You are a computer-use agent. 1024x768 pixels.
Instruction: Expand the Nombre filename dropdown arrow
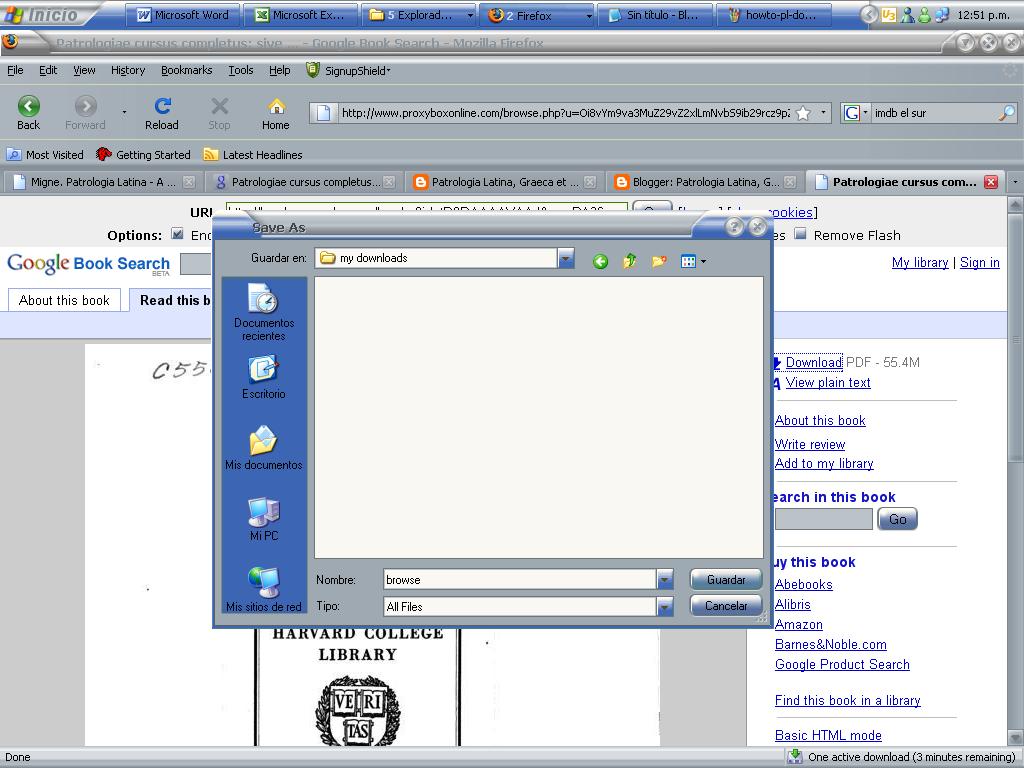[x=665, y=579]
